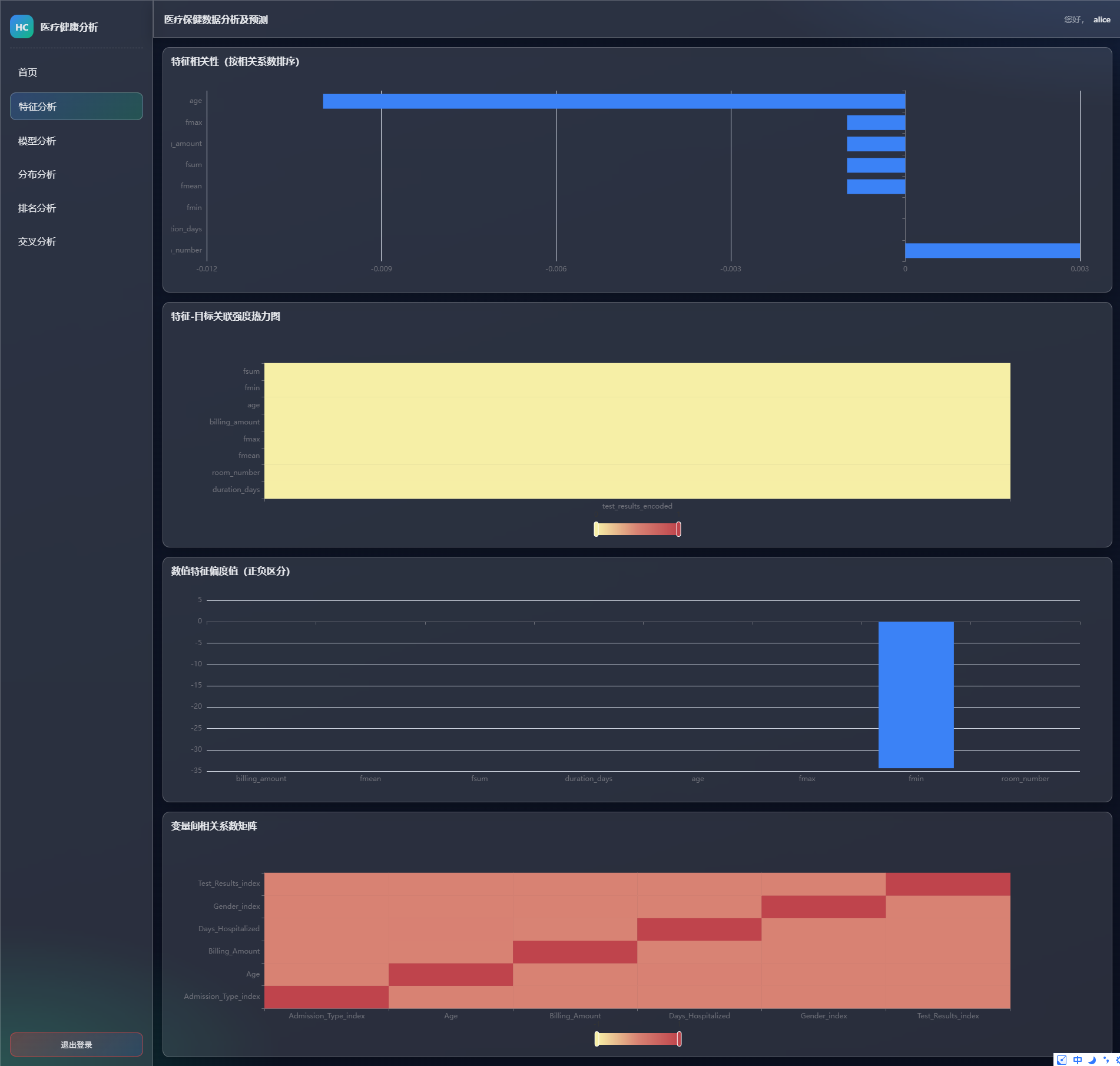Click the right handle of correlation matrix slider

679,1039
